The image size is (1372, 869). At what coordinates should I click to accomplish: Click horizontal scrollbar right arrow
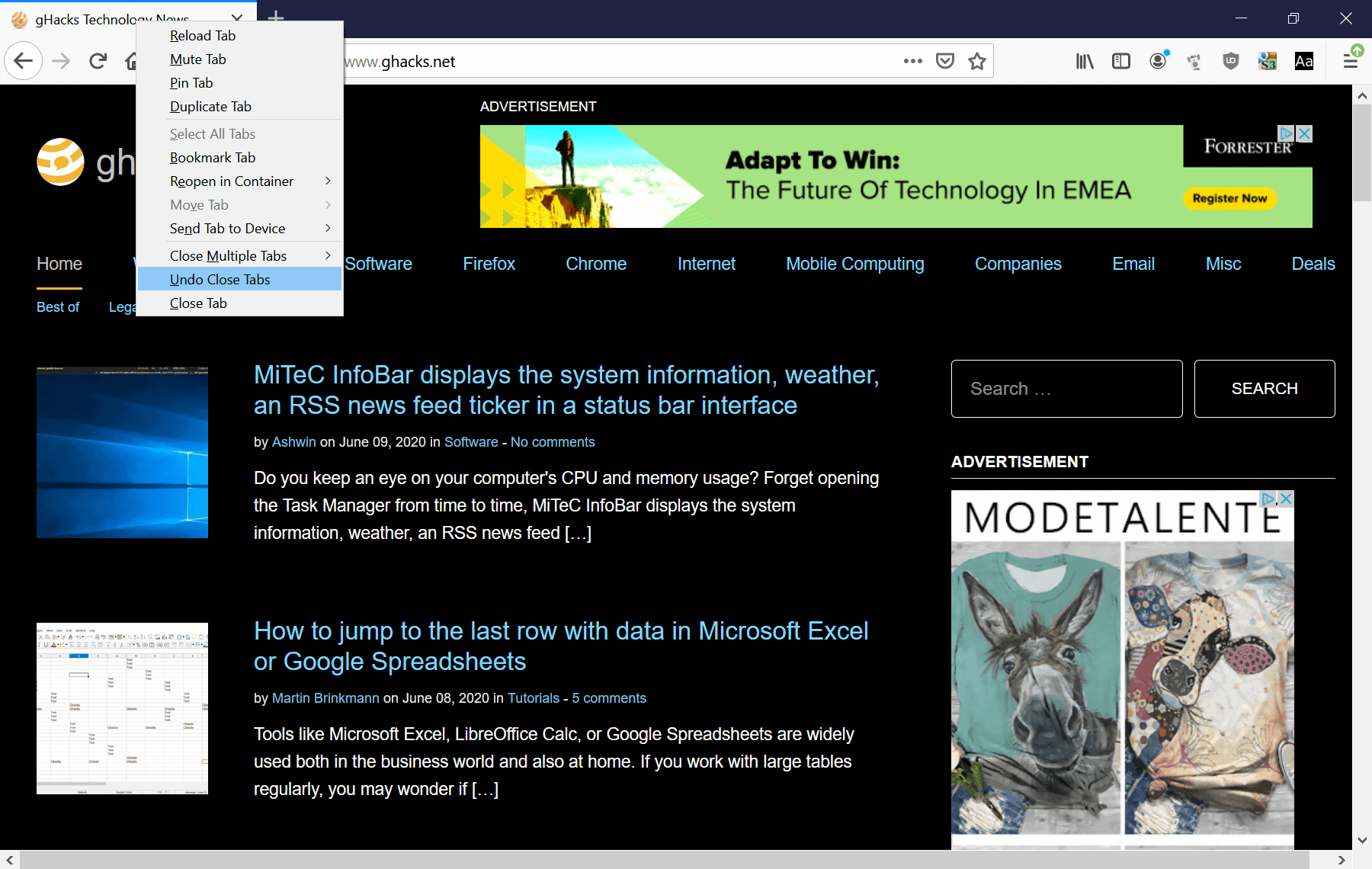[x=1342, y=860]
